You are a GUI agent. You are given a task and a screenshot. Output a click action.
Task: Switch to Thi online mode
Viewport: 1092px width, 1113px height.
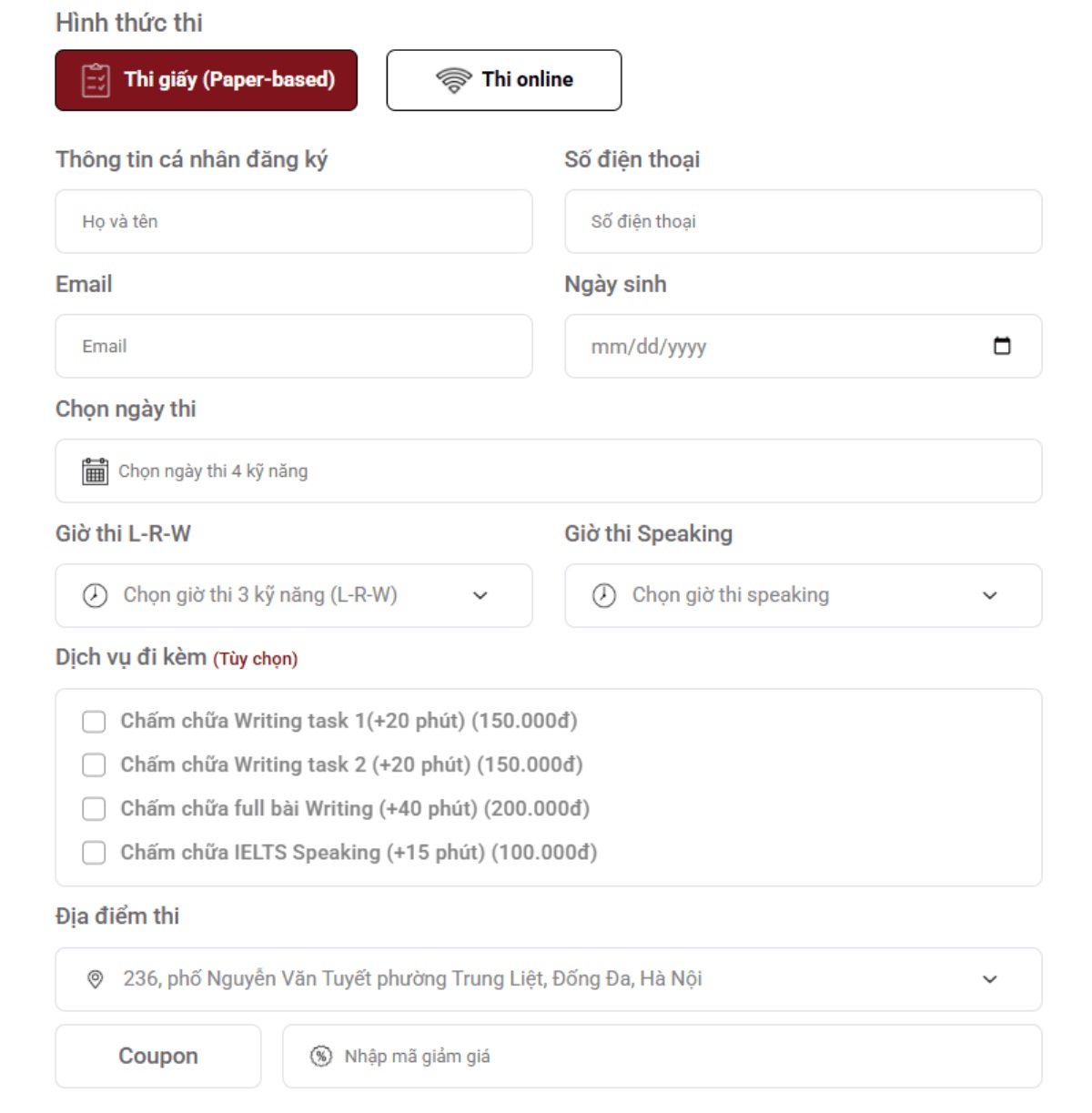click(504, 80)
